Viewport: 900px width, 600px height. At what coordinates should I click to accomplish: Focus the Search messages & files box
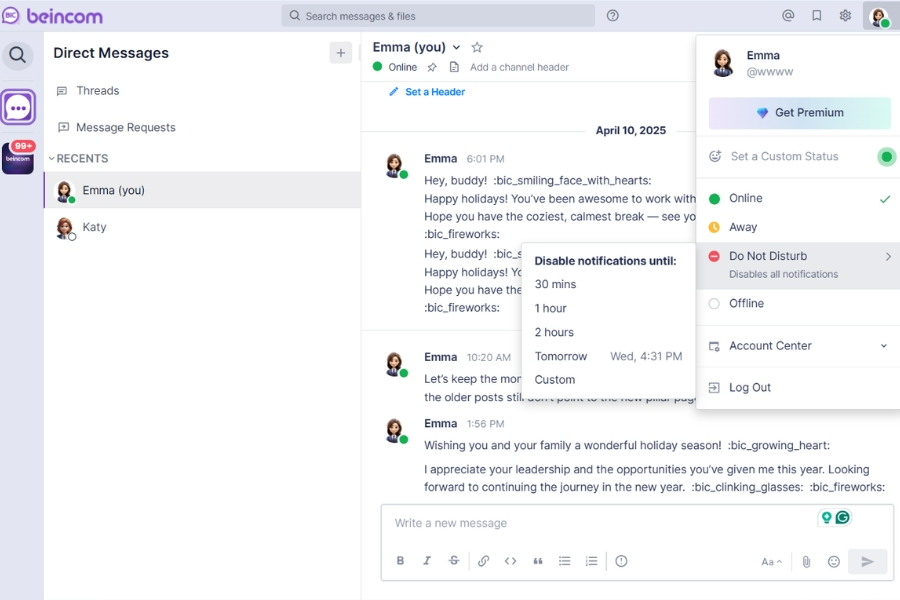(x=438, y=16)
